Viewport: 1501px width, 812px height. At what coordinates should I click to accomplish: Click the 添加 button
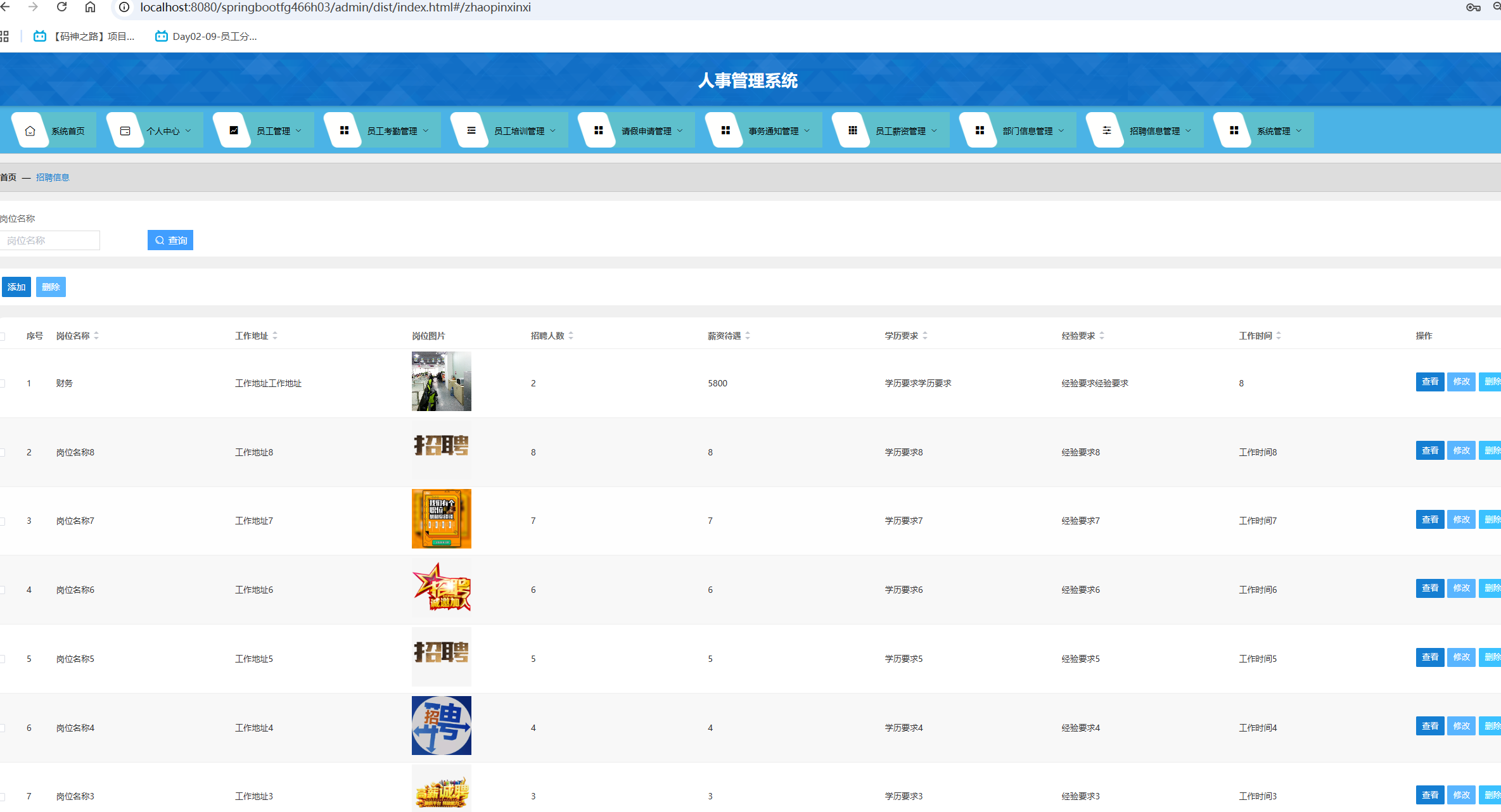[16, 287]
